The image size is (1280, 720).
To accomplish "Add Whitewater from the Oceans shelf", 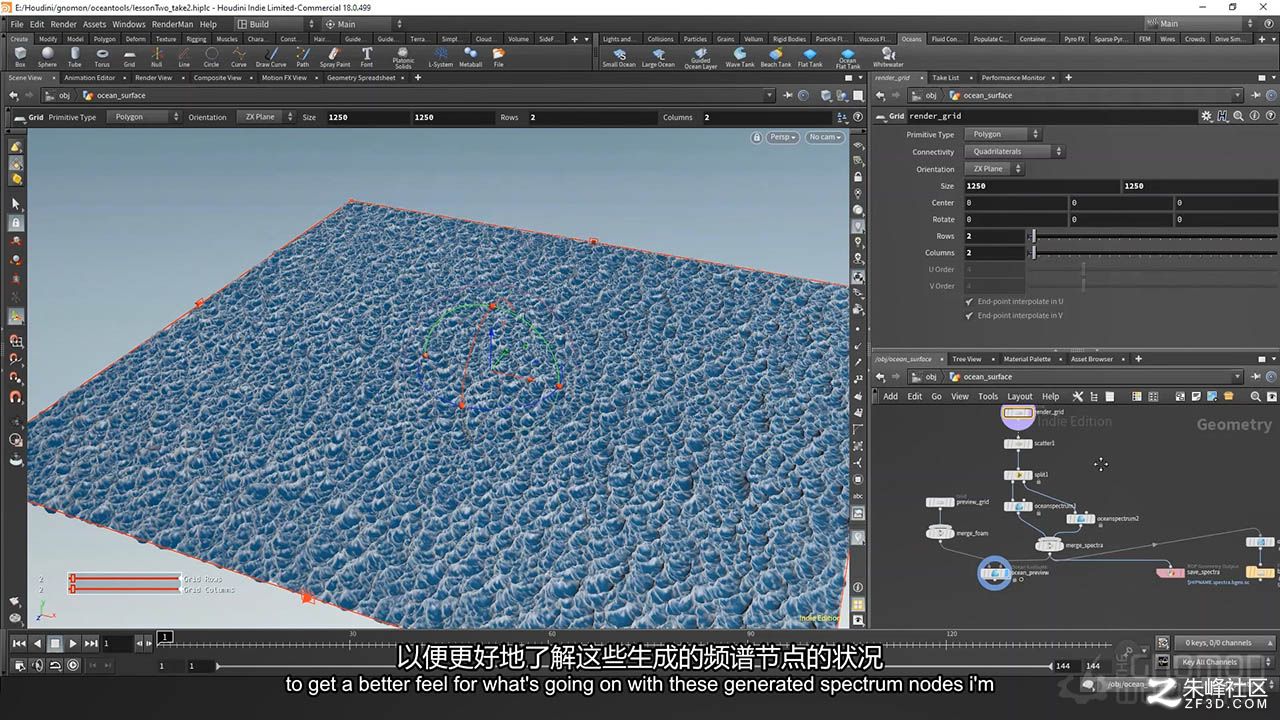I will click(x=888, y=57).
